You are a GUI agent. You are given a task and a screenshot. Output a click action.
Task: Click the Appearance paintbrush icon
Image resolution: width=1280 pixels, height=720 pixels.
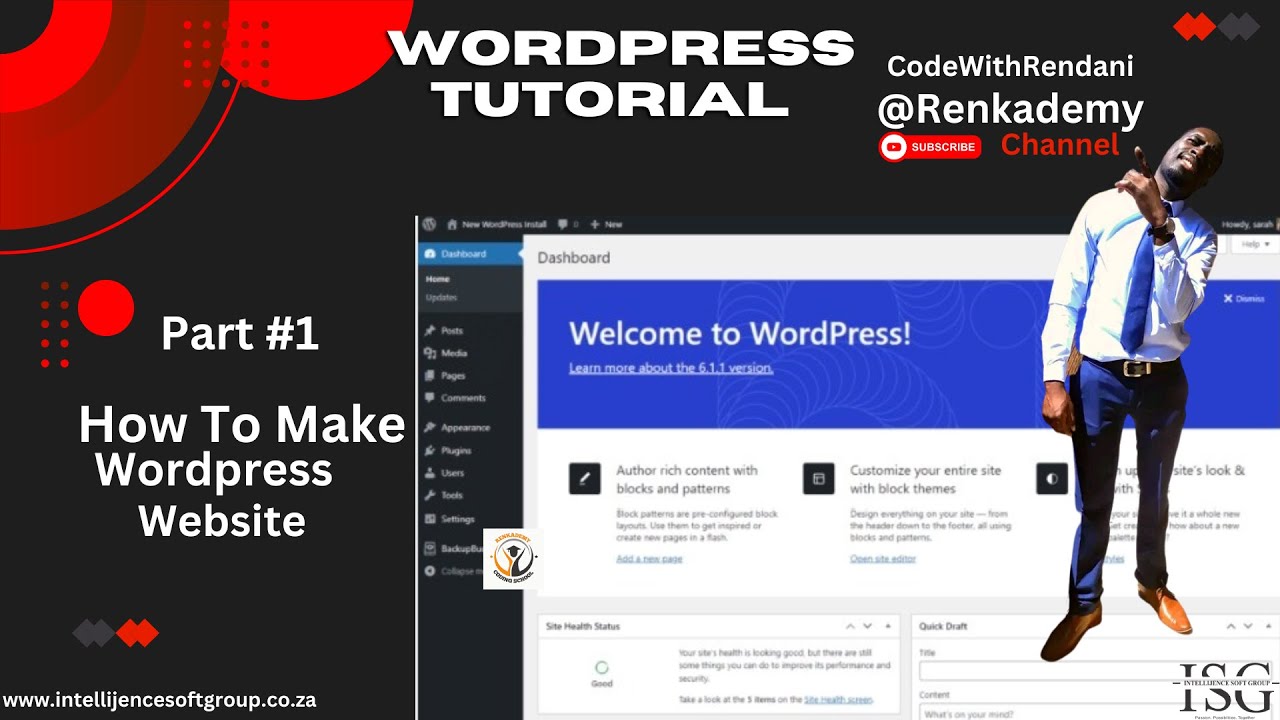pos(430,427)
